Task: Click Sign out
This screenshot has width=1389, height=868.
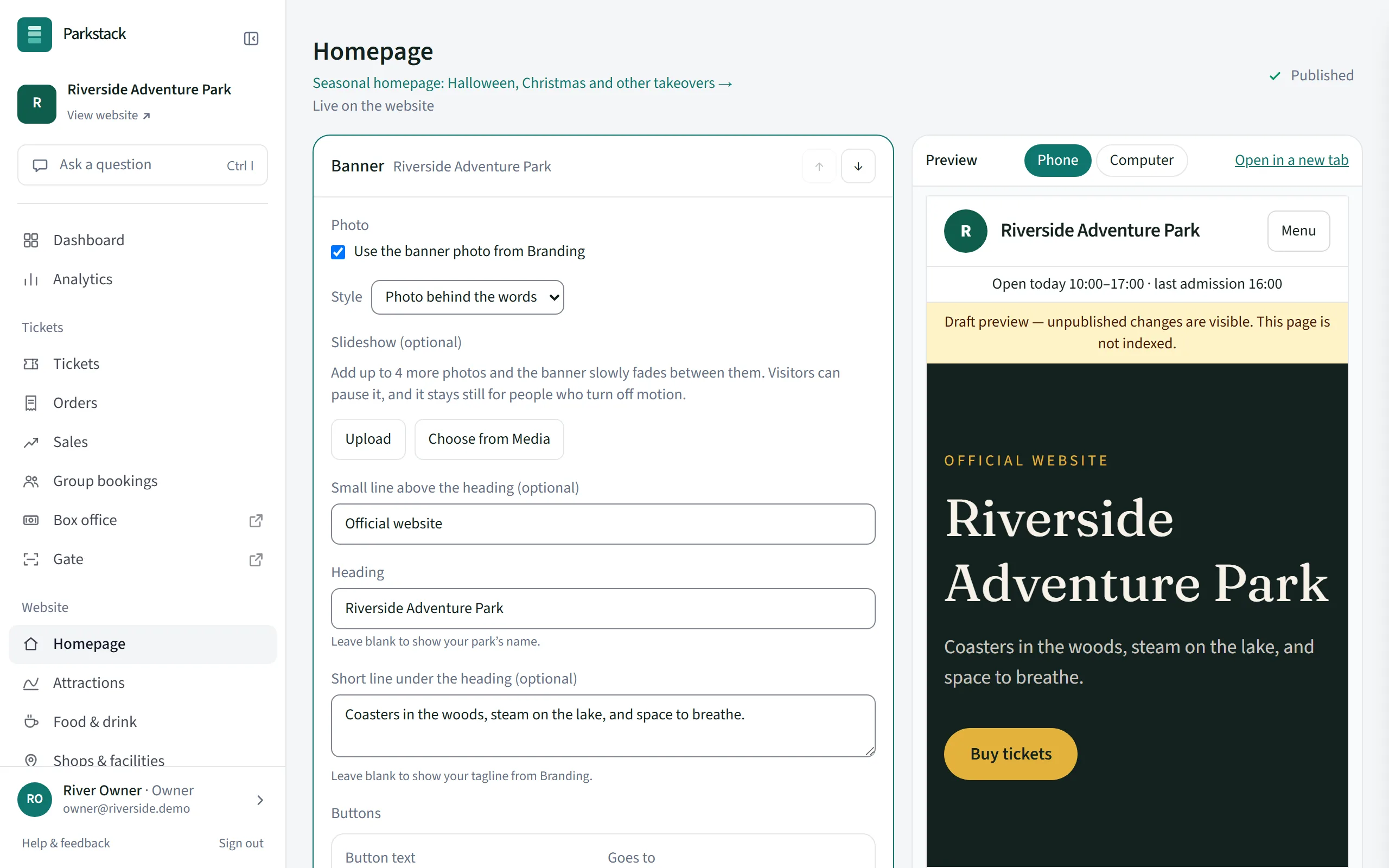Action: pyautogui.click(x=240, y=843)
